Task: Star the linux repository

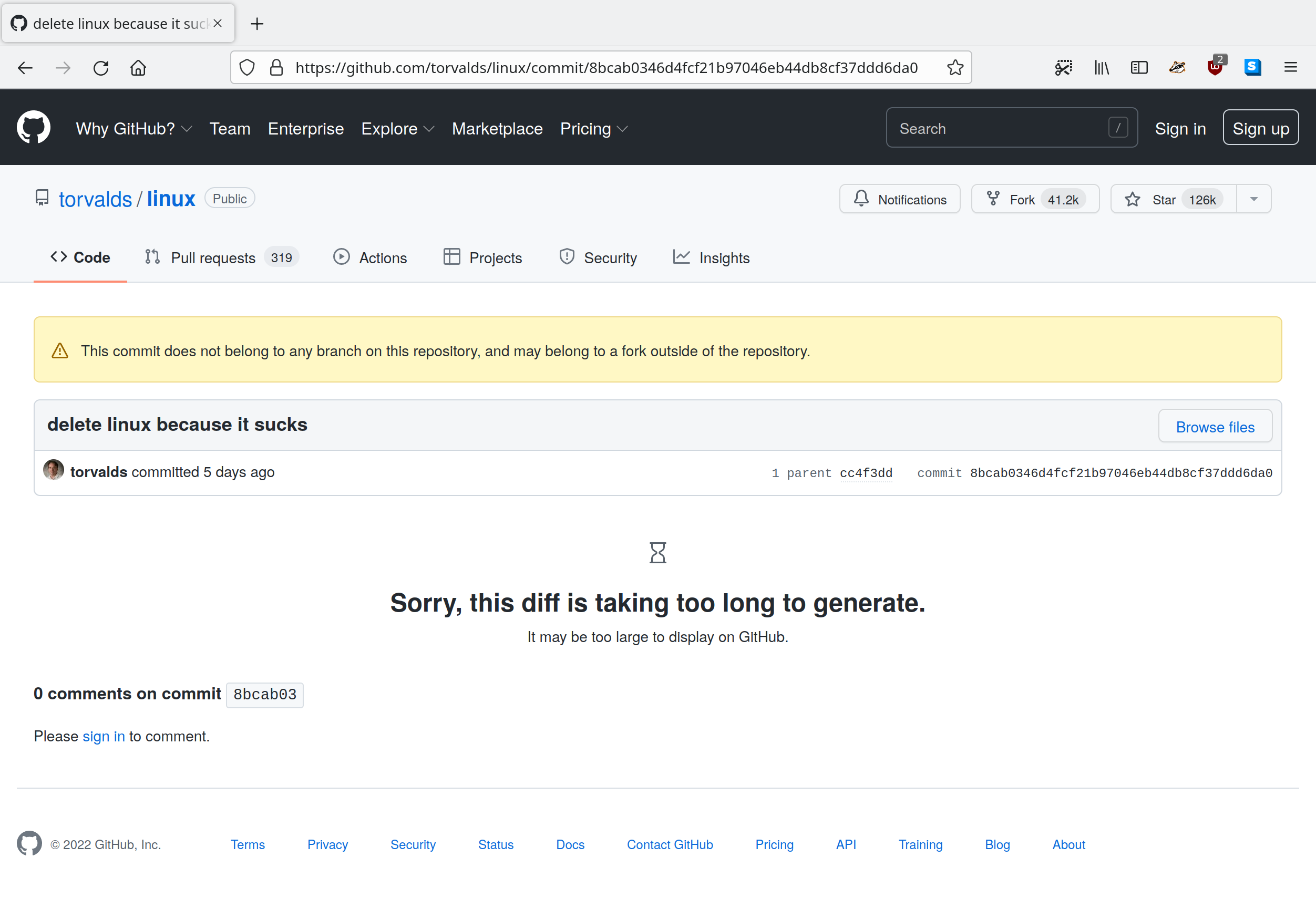Action: (x=1174, y=199)
